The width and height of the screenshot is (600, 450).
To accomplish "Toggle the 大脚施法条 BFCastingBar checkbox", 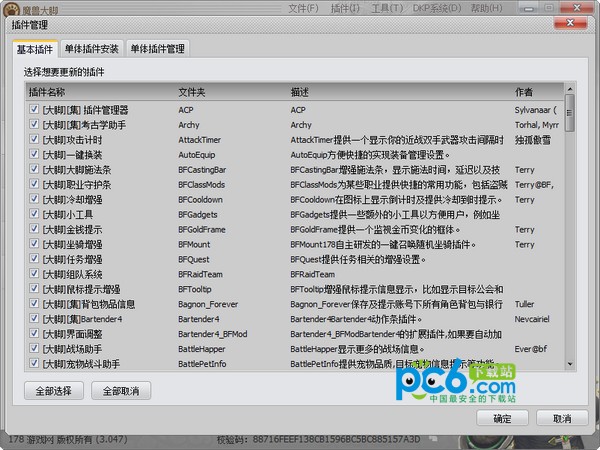I will pos(34,169).
